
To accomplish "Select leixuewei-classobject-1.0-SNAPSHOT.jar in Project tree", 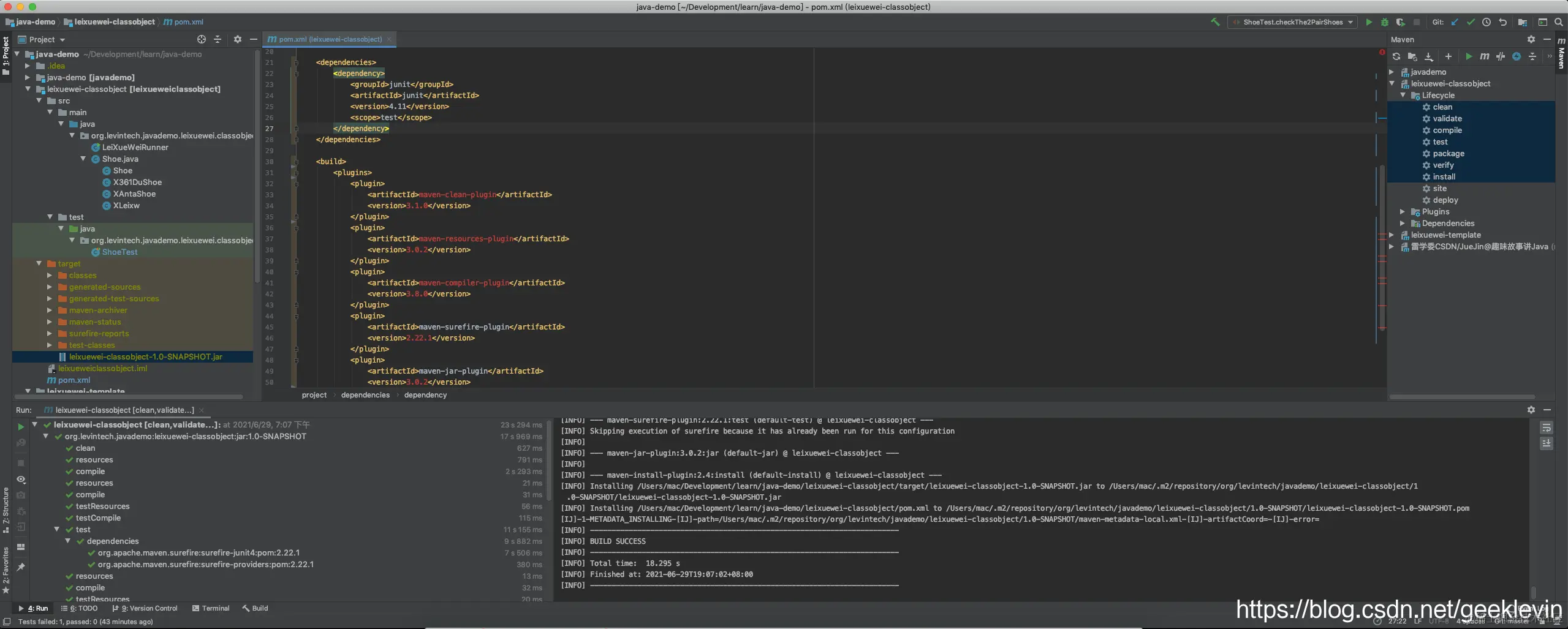I will [145, 356].
